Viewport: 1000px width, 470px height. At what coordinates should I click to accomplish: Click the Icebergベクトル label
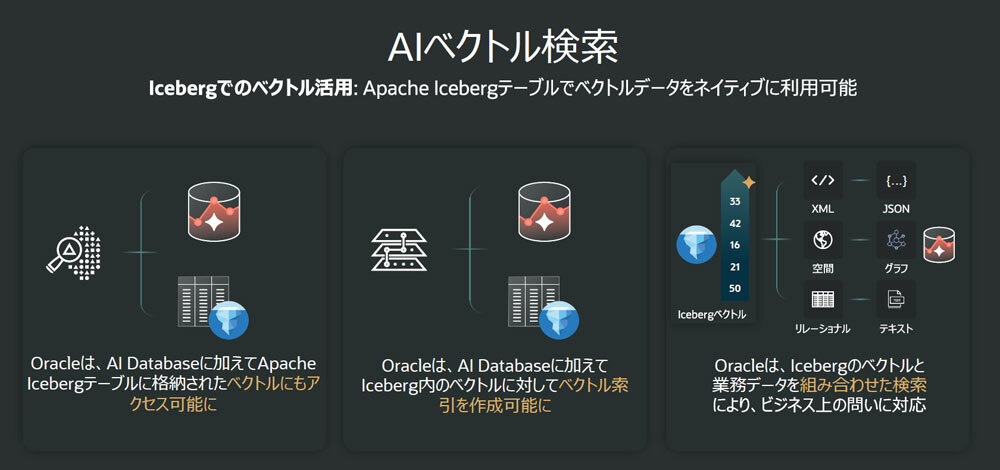[x=711, y=314]
